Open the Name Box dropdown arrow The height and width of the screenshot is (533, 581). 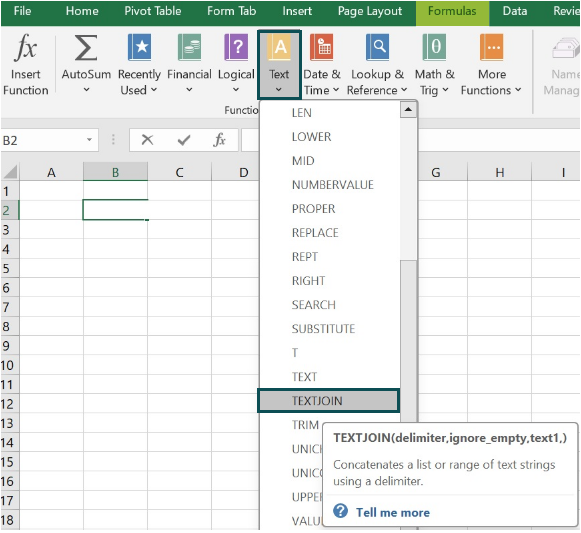tap(89, 140)
